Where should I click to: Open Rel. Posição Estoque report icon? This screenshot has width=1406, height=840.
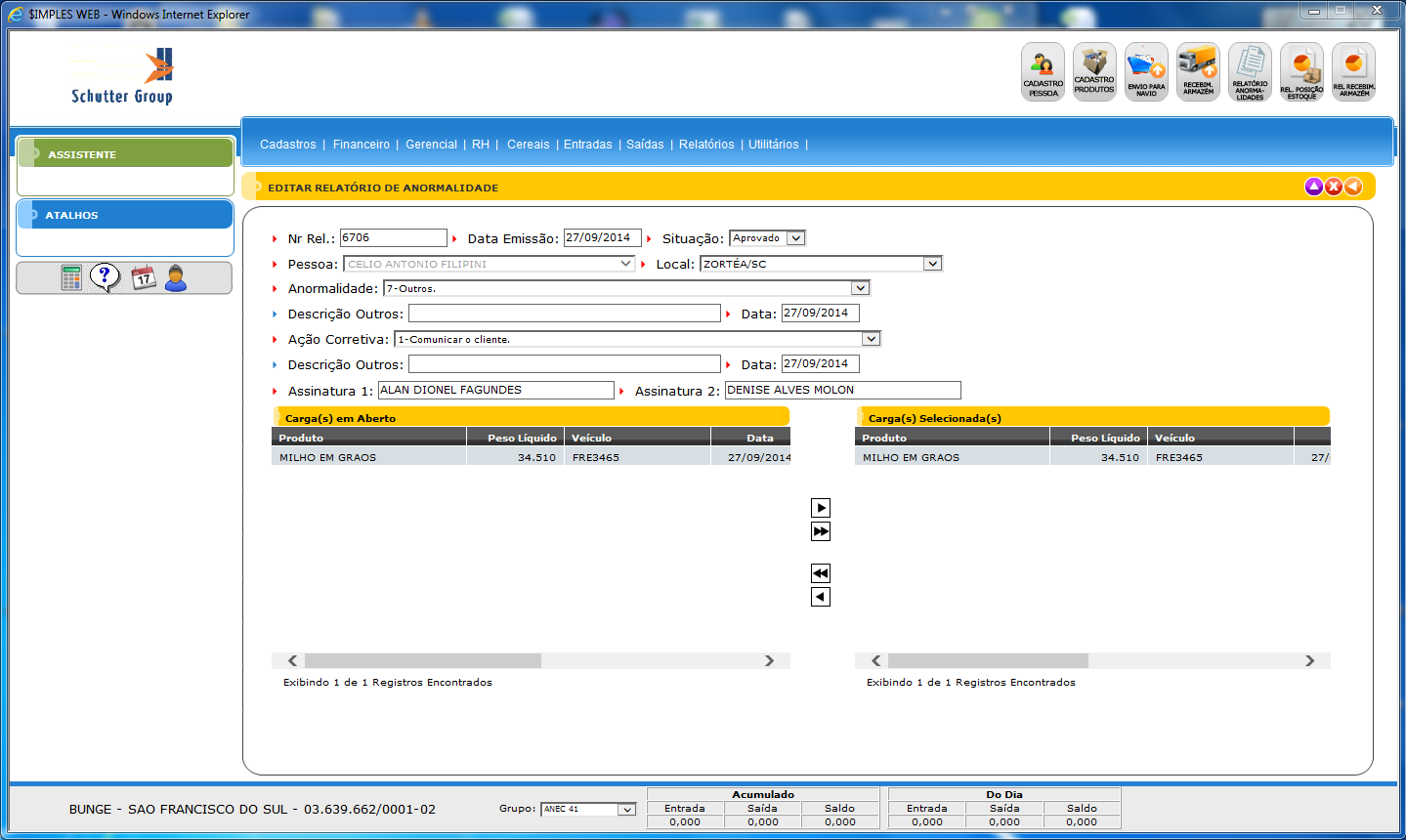pyautogui.click(x=1301, y=71)
